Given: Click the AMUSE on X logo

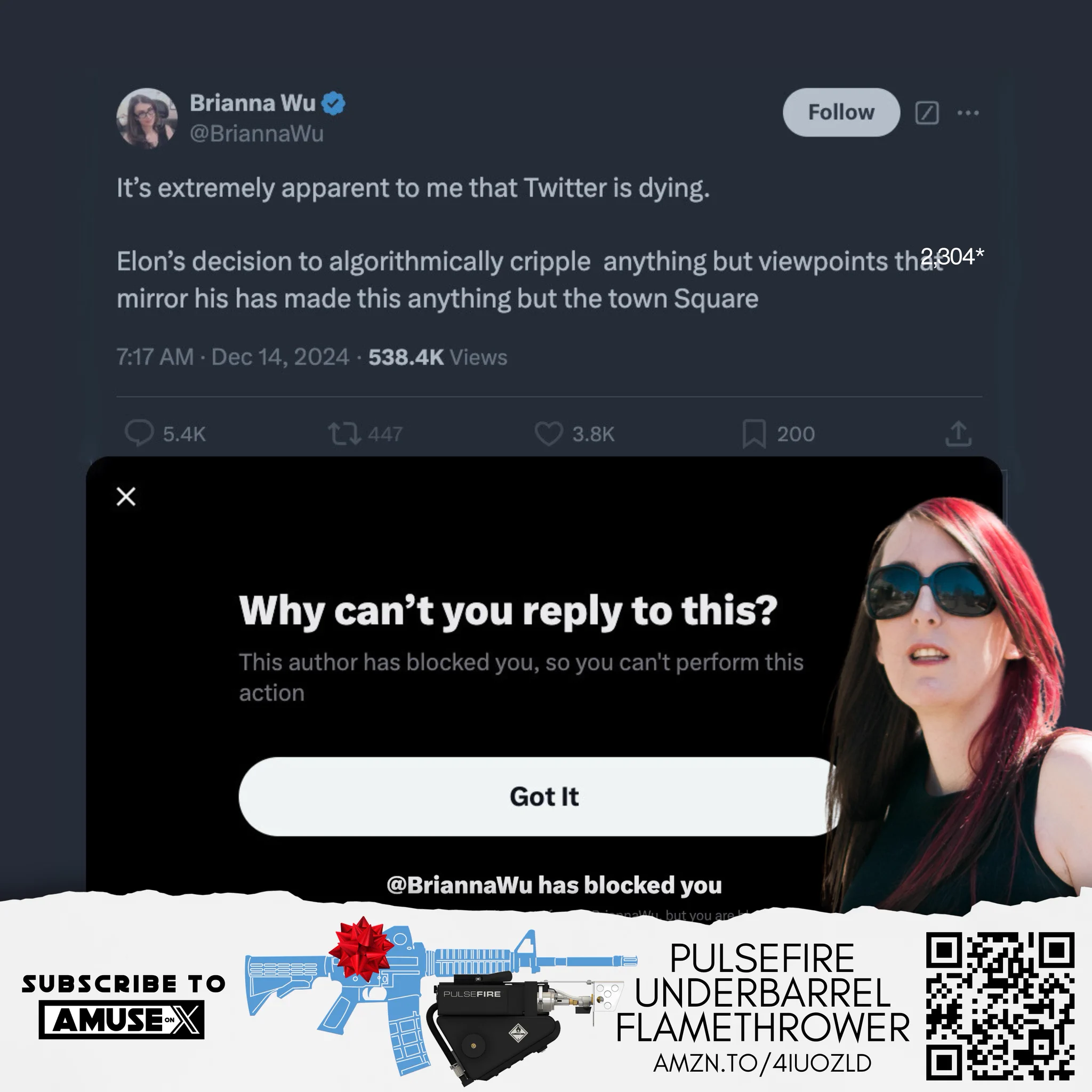Looking at the screenshot, I should click(x=122, y=1020).
